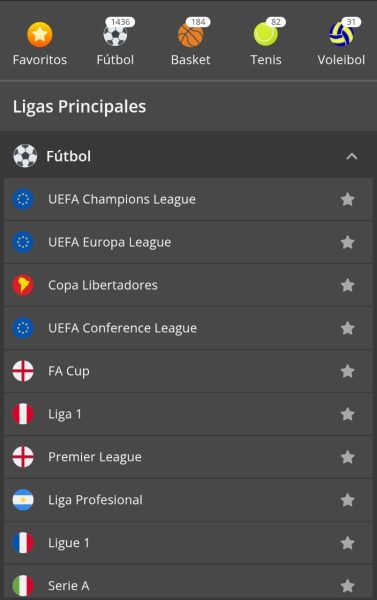This screenshot has height=600, width=377.
Task: Select the Fútbol soccer ball icon in top bar
Action: coord(115,35)
